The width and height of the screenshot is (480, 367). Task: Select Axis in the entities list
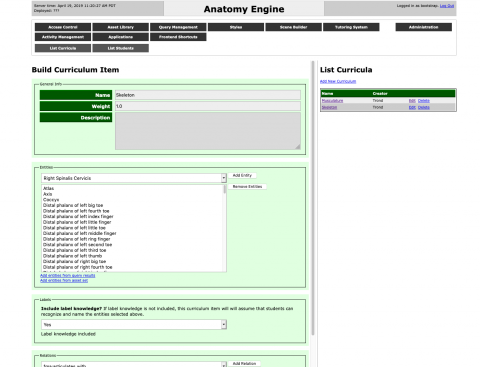(x=48, y=194)
